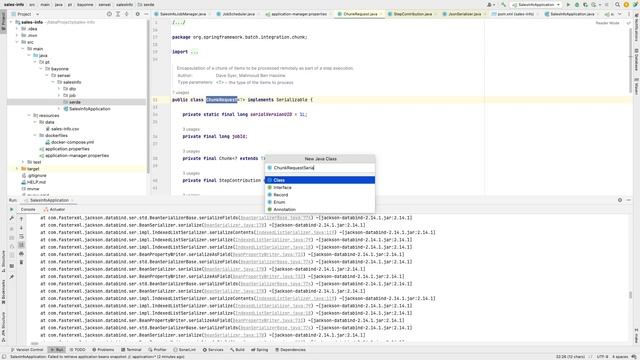The height and width of the screenshot is (360, 640).
Task: Switch to JobScheduler.java tab
Action: click(x=238, y=14)
